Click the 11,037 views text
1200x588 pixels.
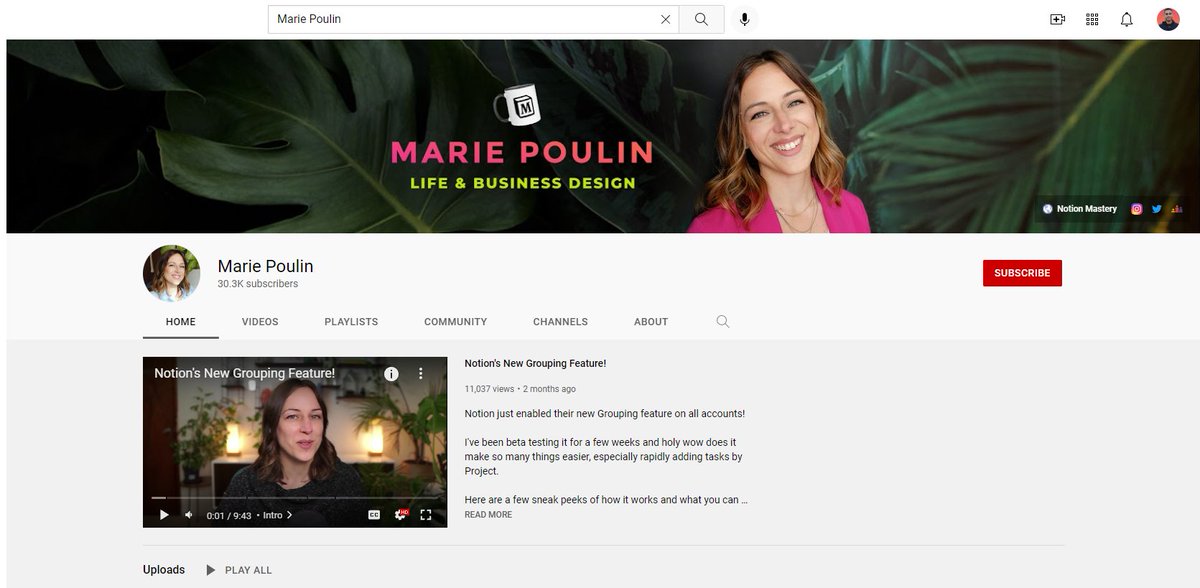point(489,389)
